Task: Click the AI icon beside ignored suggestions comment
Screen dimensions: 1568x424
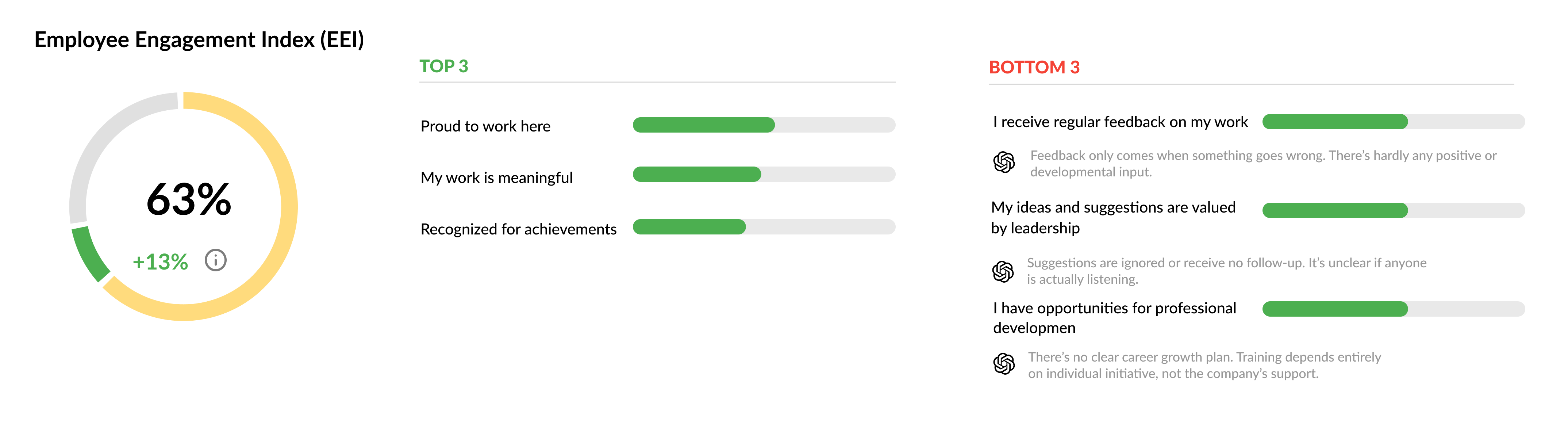Action: (x=1003, y=271)
